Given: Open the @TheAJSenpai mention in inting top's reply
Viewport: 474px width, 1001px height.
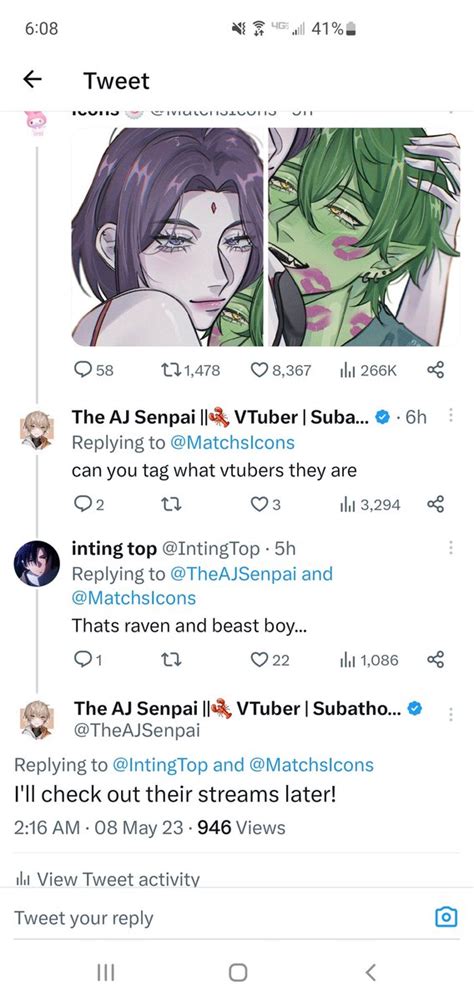Looking at the screenshot, I should pos(233,574).
